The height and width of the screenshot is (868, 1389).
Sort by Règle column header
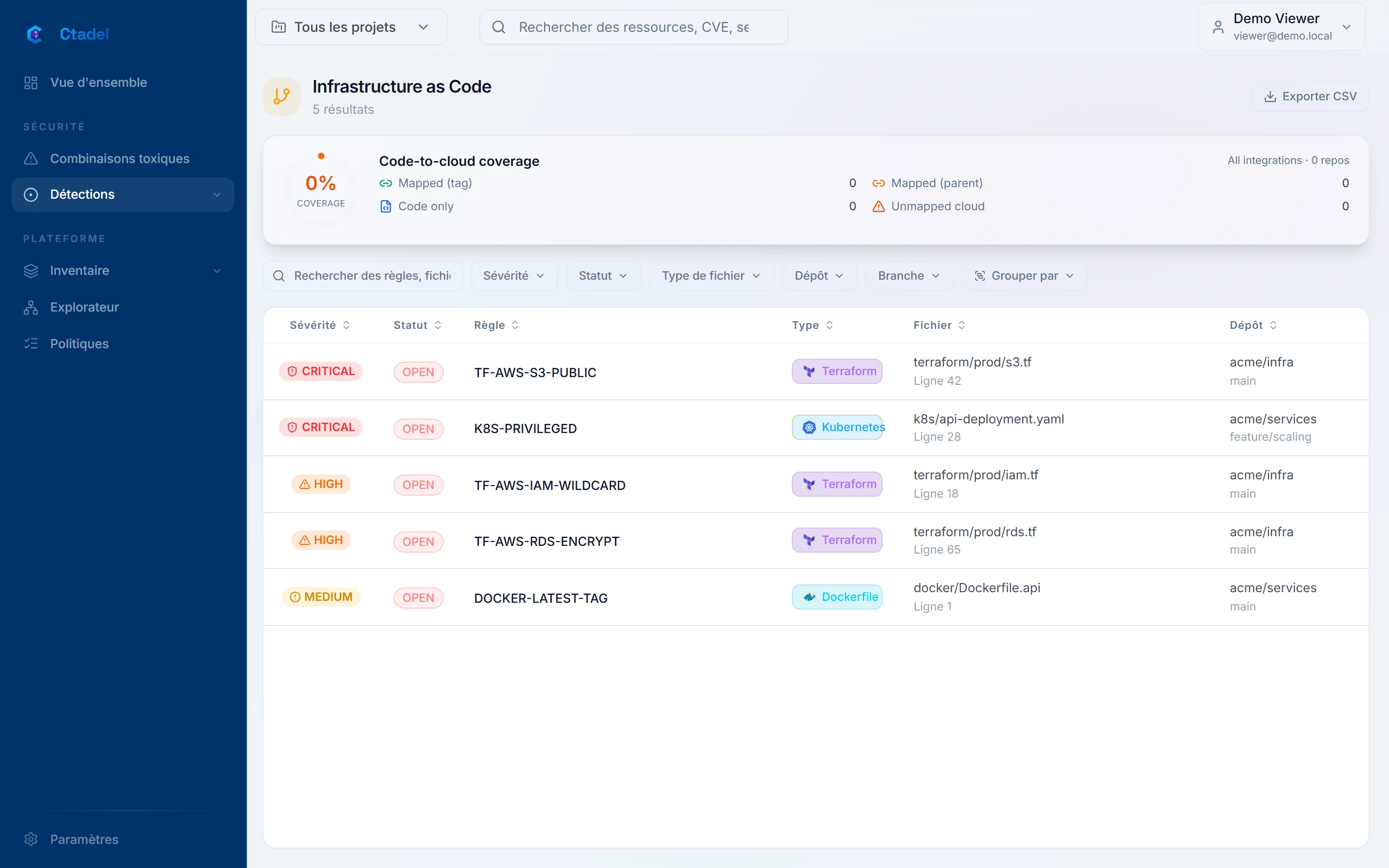pyautogui.click(x=496, y=325)
